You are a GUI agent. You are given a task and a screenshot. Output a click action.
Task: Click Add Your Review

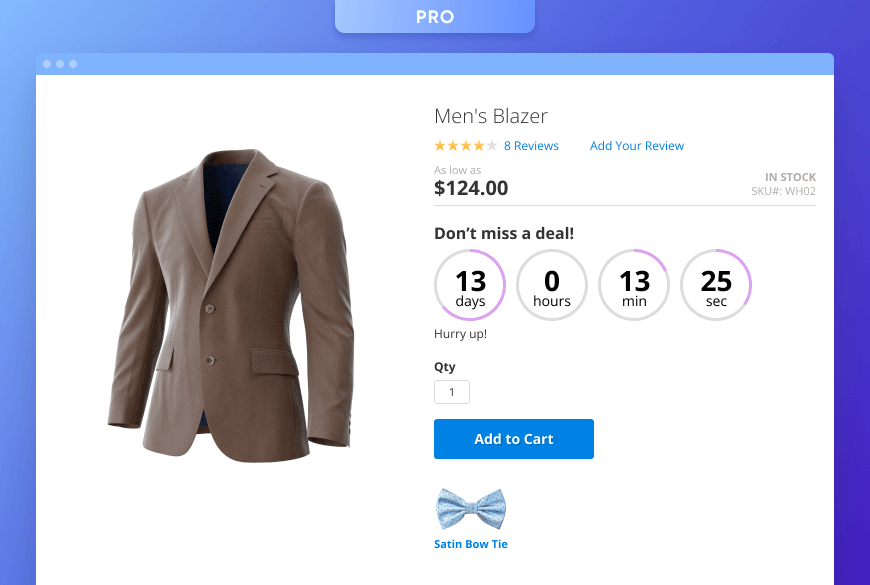[637, 145]
